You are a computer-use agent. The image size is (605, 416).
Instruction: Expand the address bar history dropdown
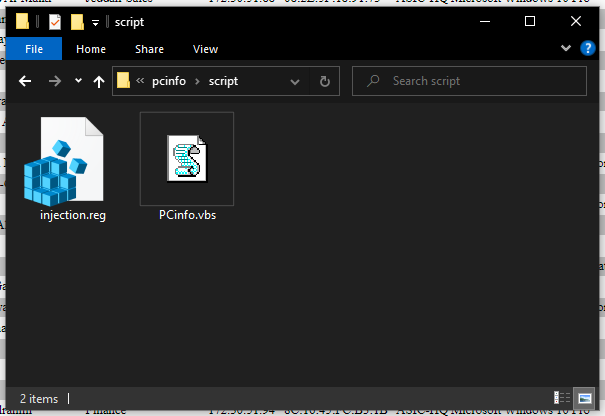point(295,81)
